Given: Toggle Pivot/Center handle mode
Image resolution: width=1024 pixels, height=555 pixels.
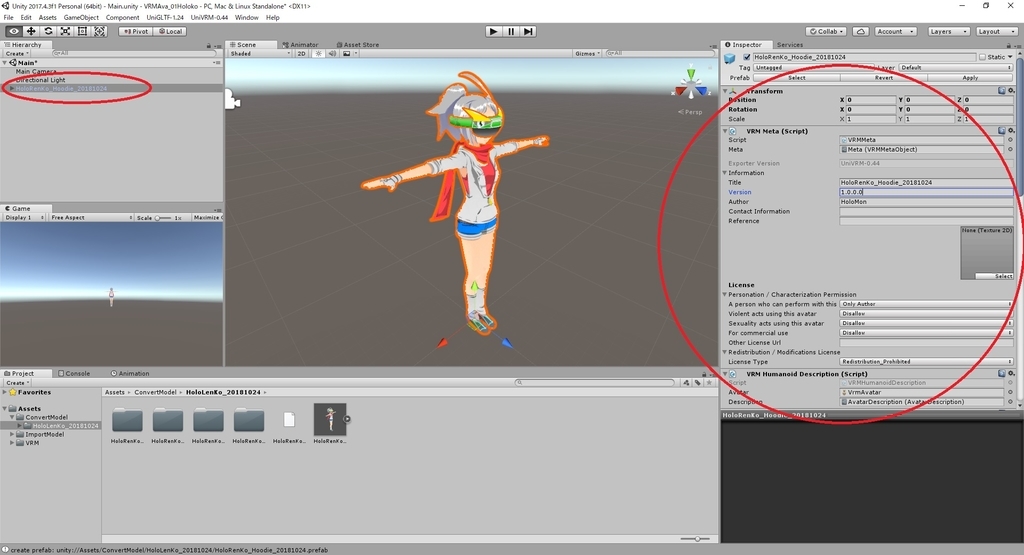Looking at the screenshot, I should [x=136, y=31].
